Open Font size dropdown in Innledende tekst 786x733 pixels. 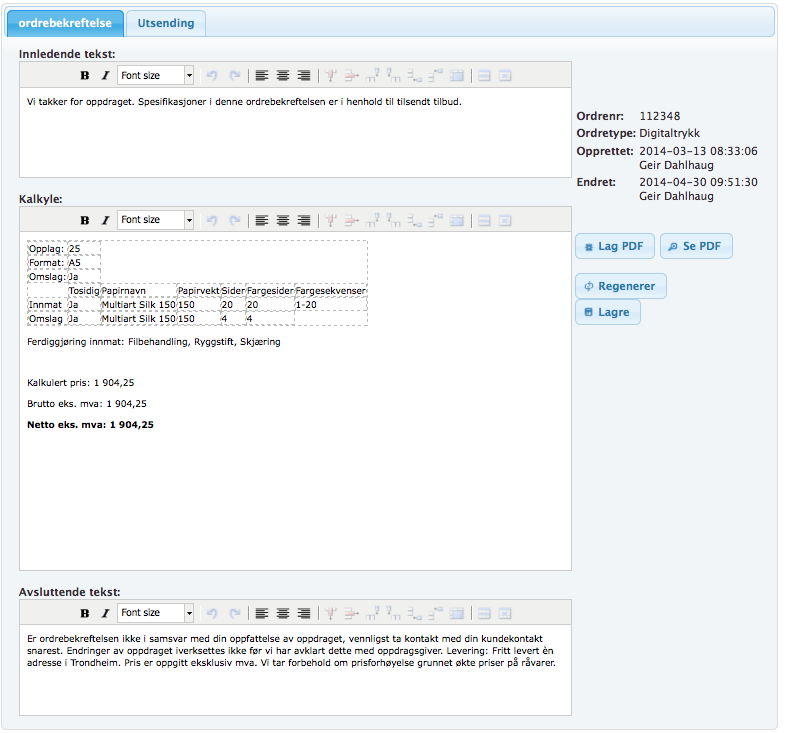pyautogui.click(x=156, y=75)
